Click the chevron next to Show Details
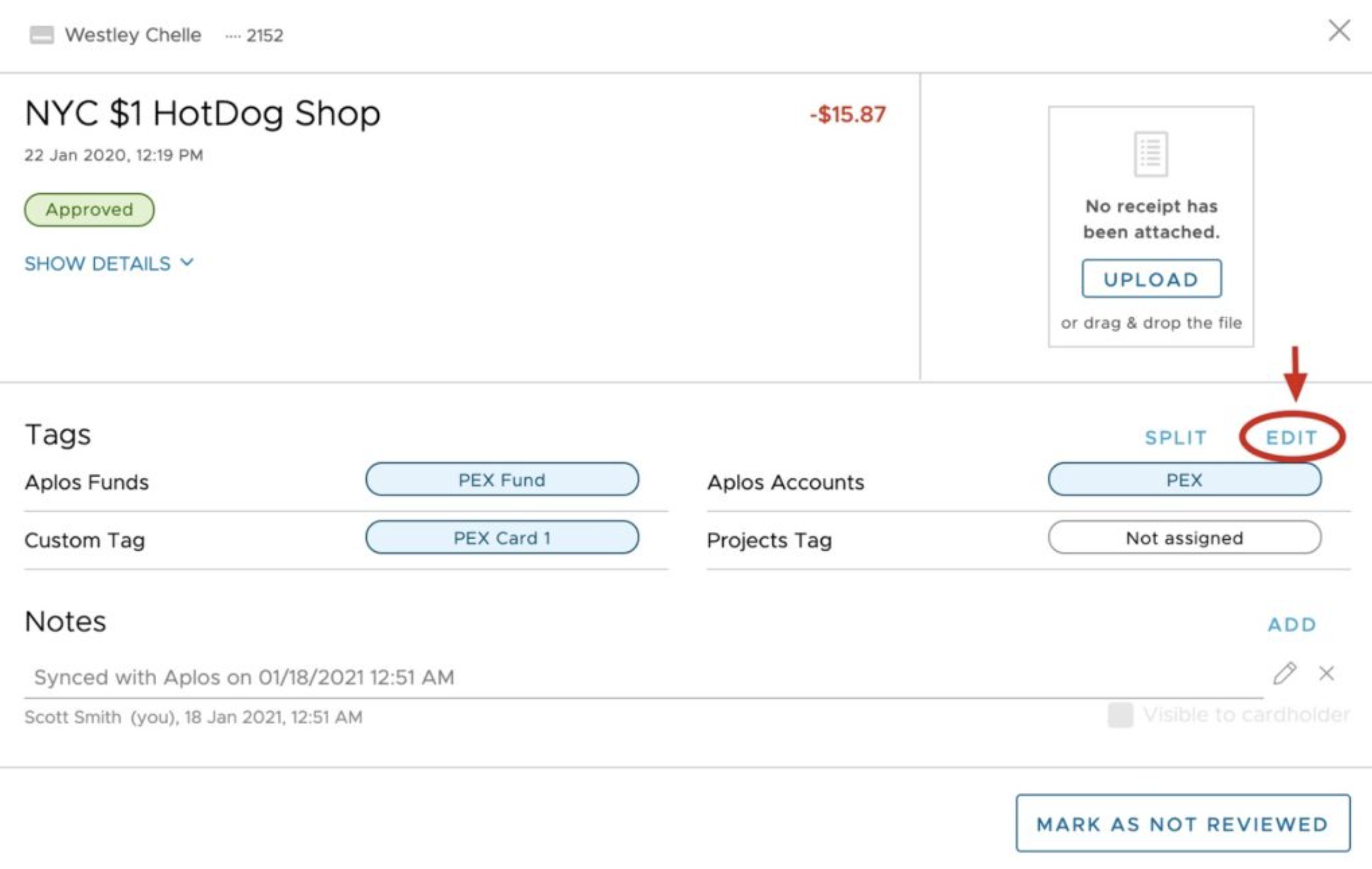Screen dimensions: 1372x869 [187, 263]
